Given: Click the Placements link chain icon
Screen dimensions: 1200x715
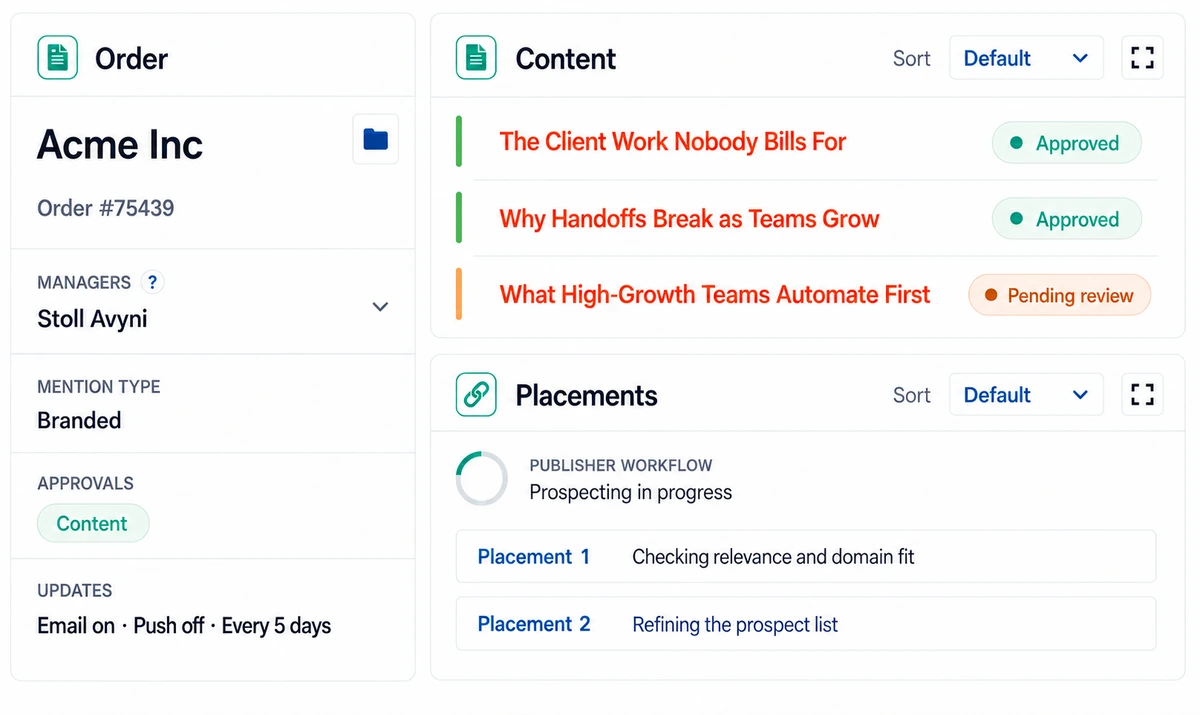Looking at the screenshot, I should click(476, 394).
